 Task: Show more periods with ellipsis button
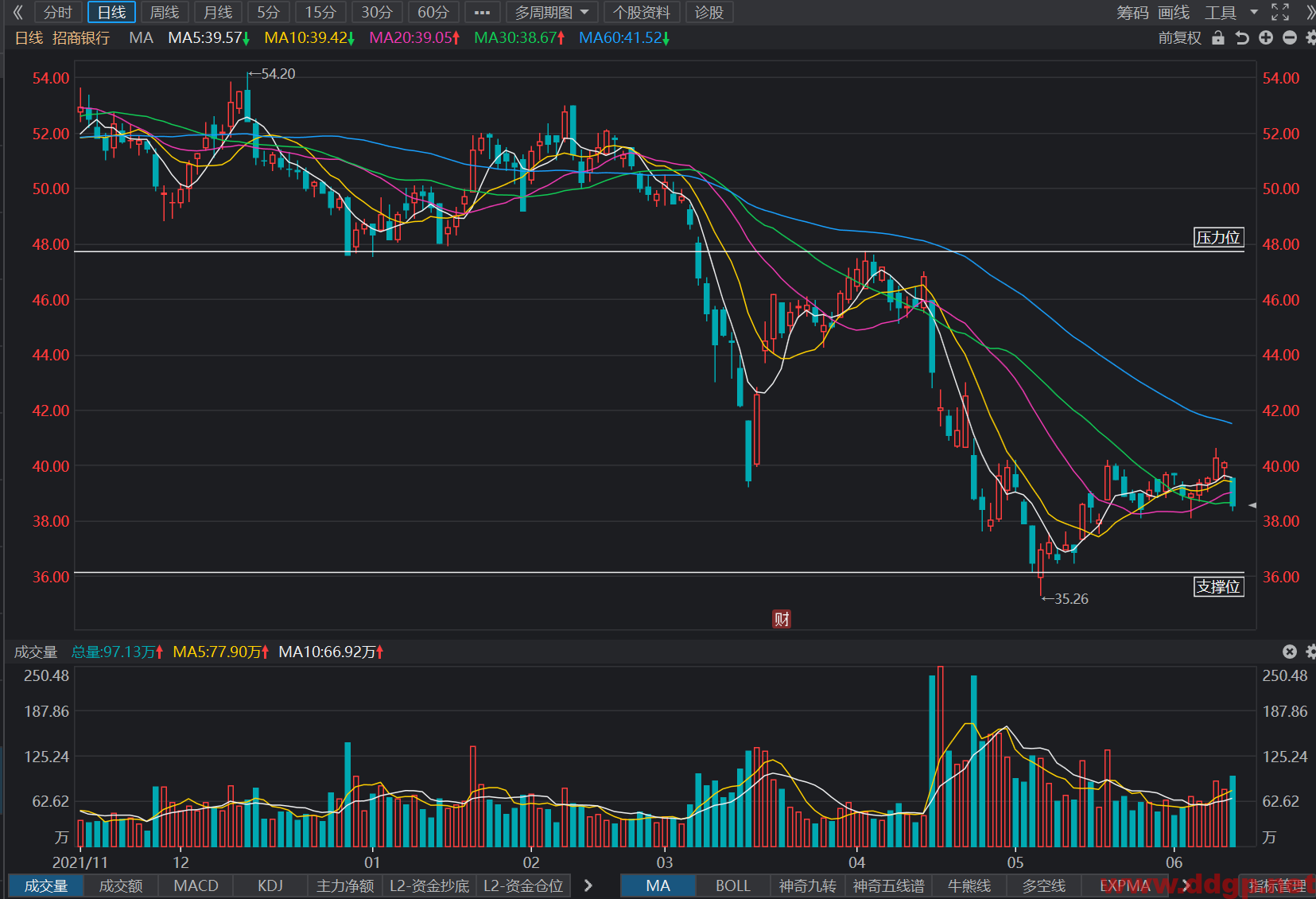tap(482, 12)
